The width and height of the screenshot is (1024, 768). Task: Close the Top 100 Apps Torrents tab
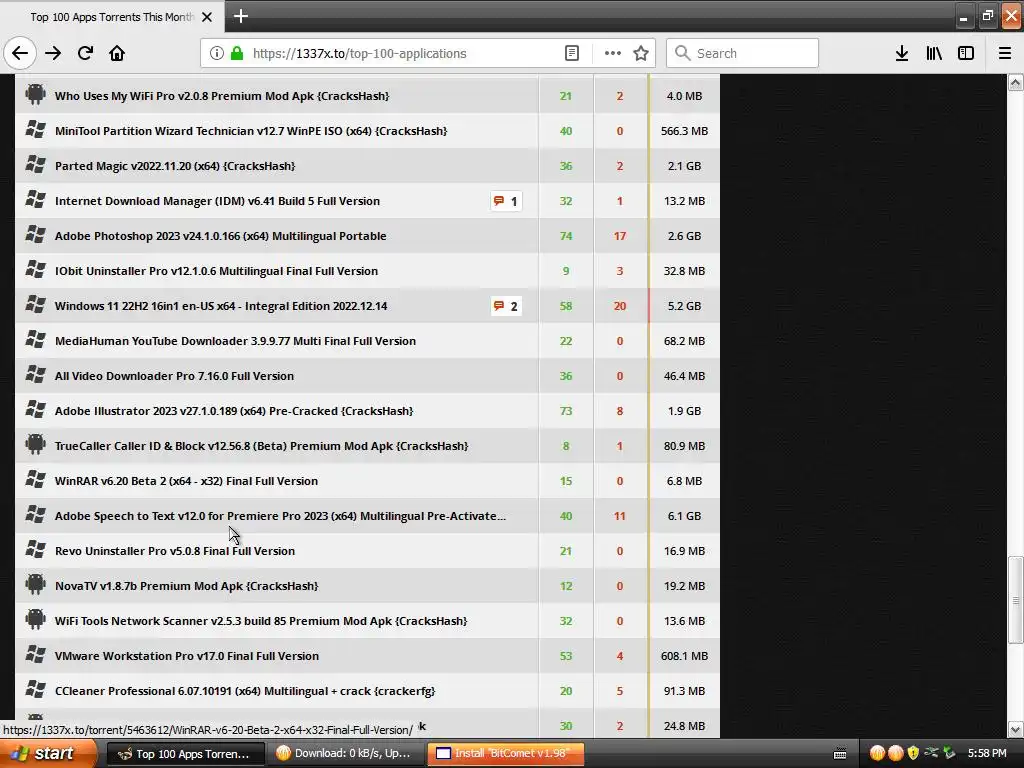point(207,17)
